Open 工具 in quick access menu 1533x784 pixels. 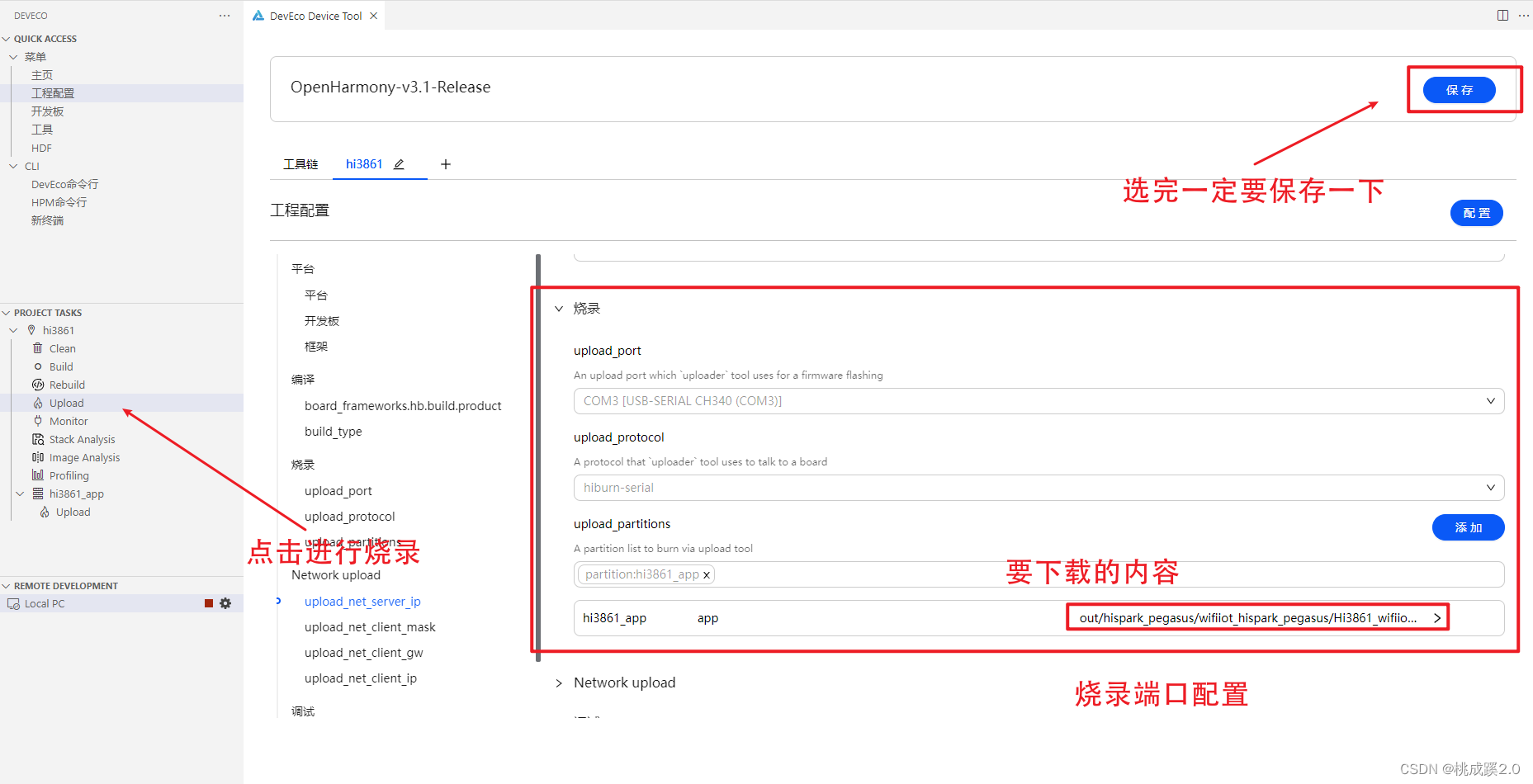[42, 130]
